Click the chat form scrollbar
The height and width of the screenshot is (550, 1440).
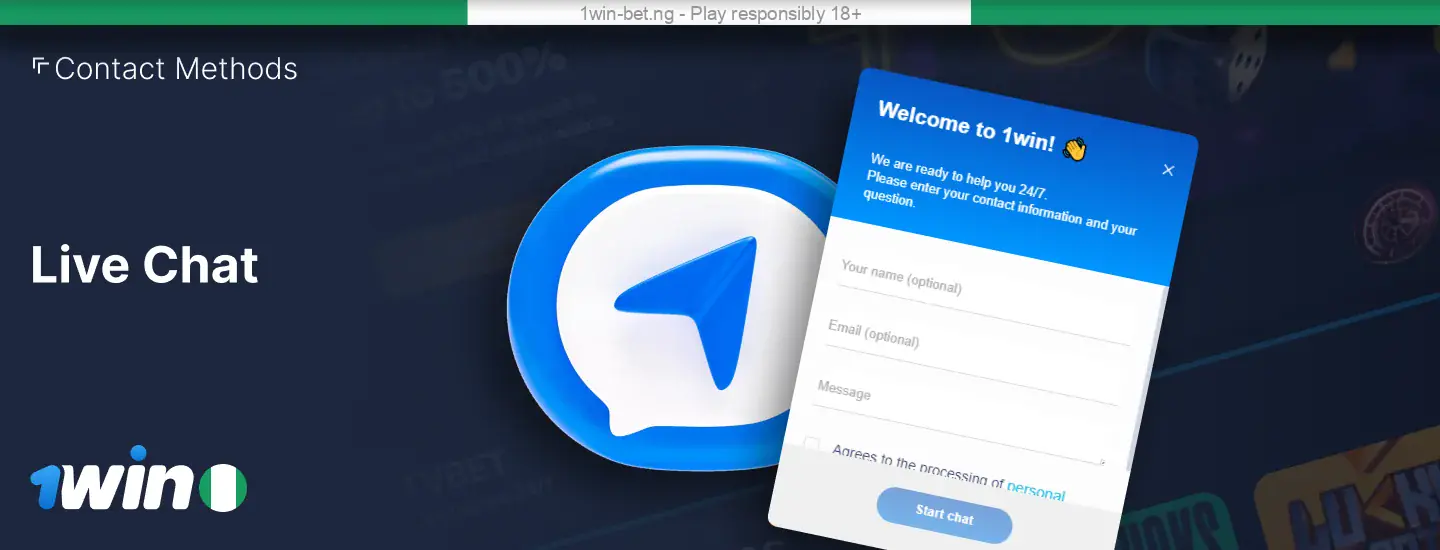[x=1146, y=380]
